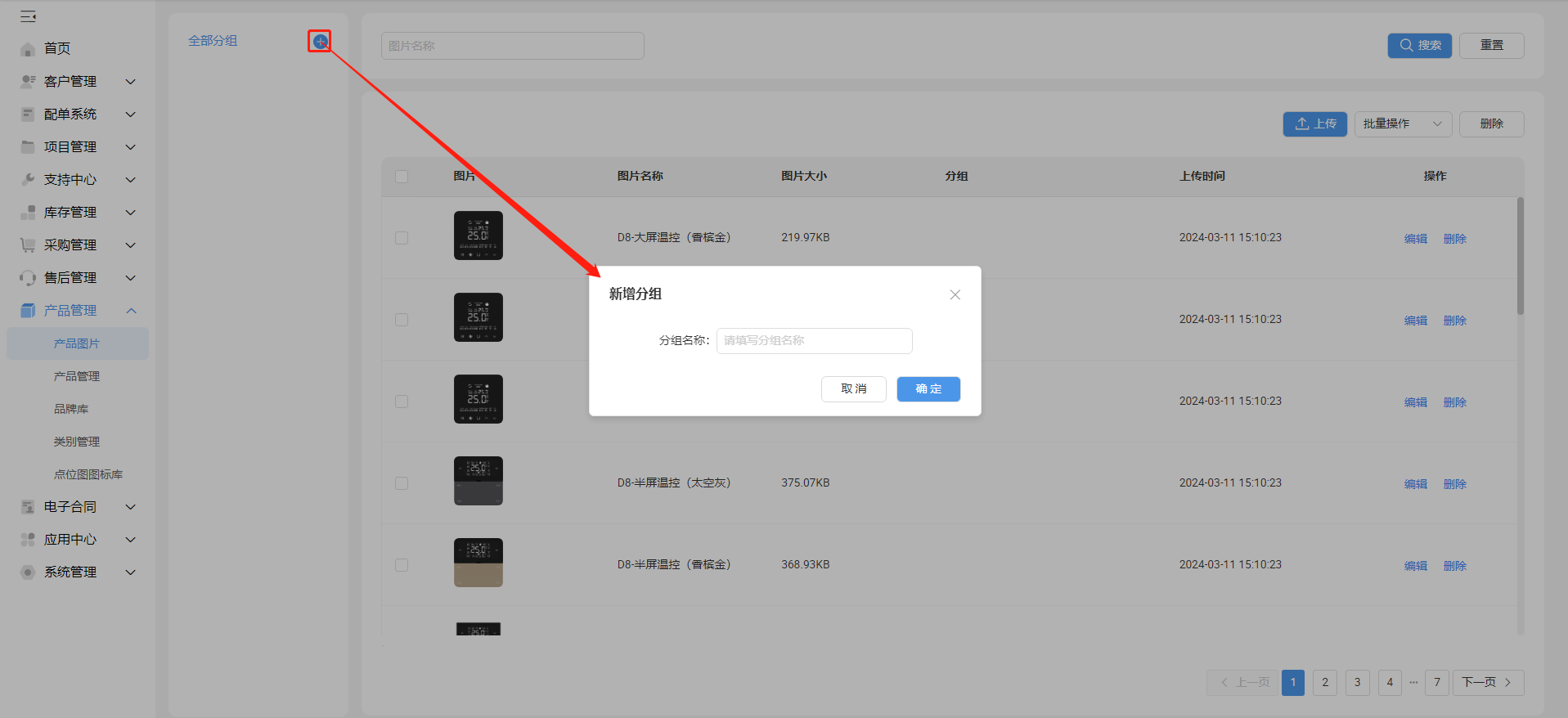Click the 上传 upload button

tap(1314, 124)
